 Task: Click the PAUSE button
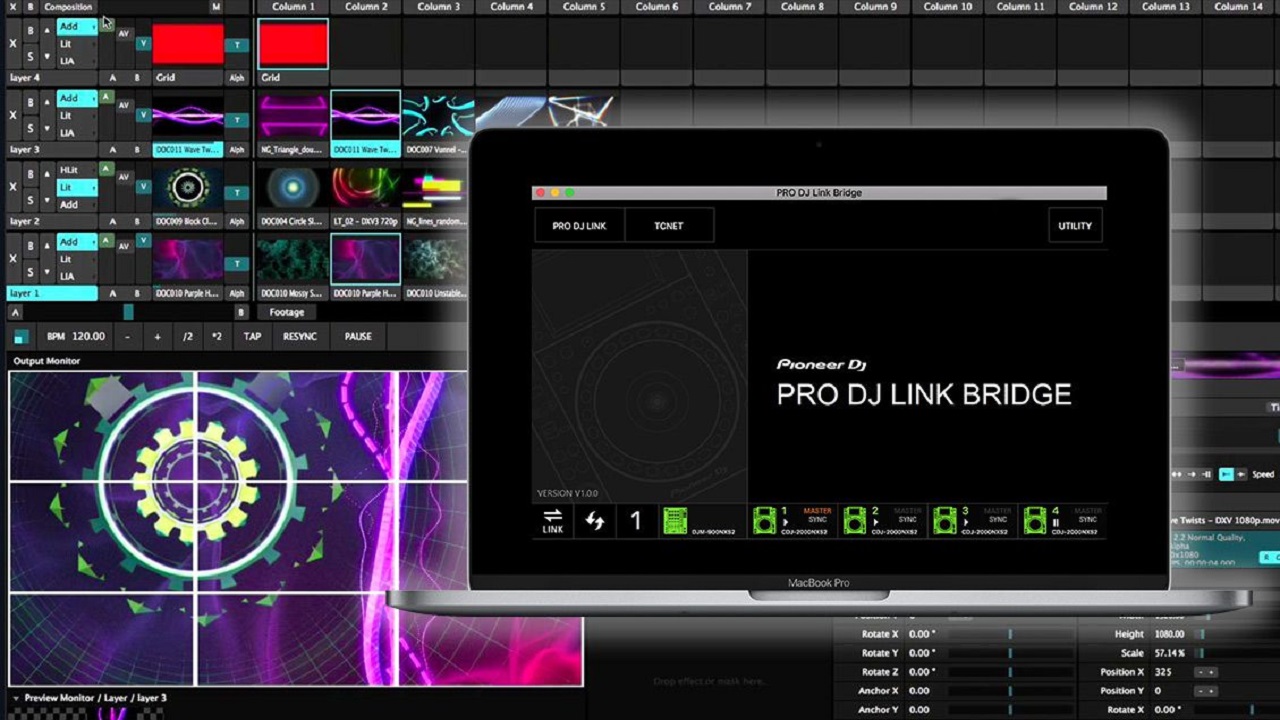358,337
